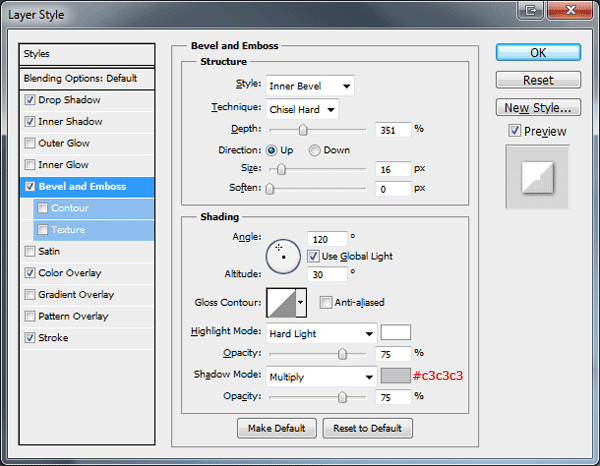The width and height of the screenshot is (600, 466).
Task: Click the Soften value field showing 0
Action: pyautogui.click(x=393, y=189)
